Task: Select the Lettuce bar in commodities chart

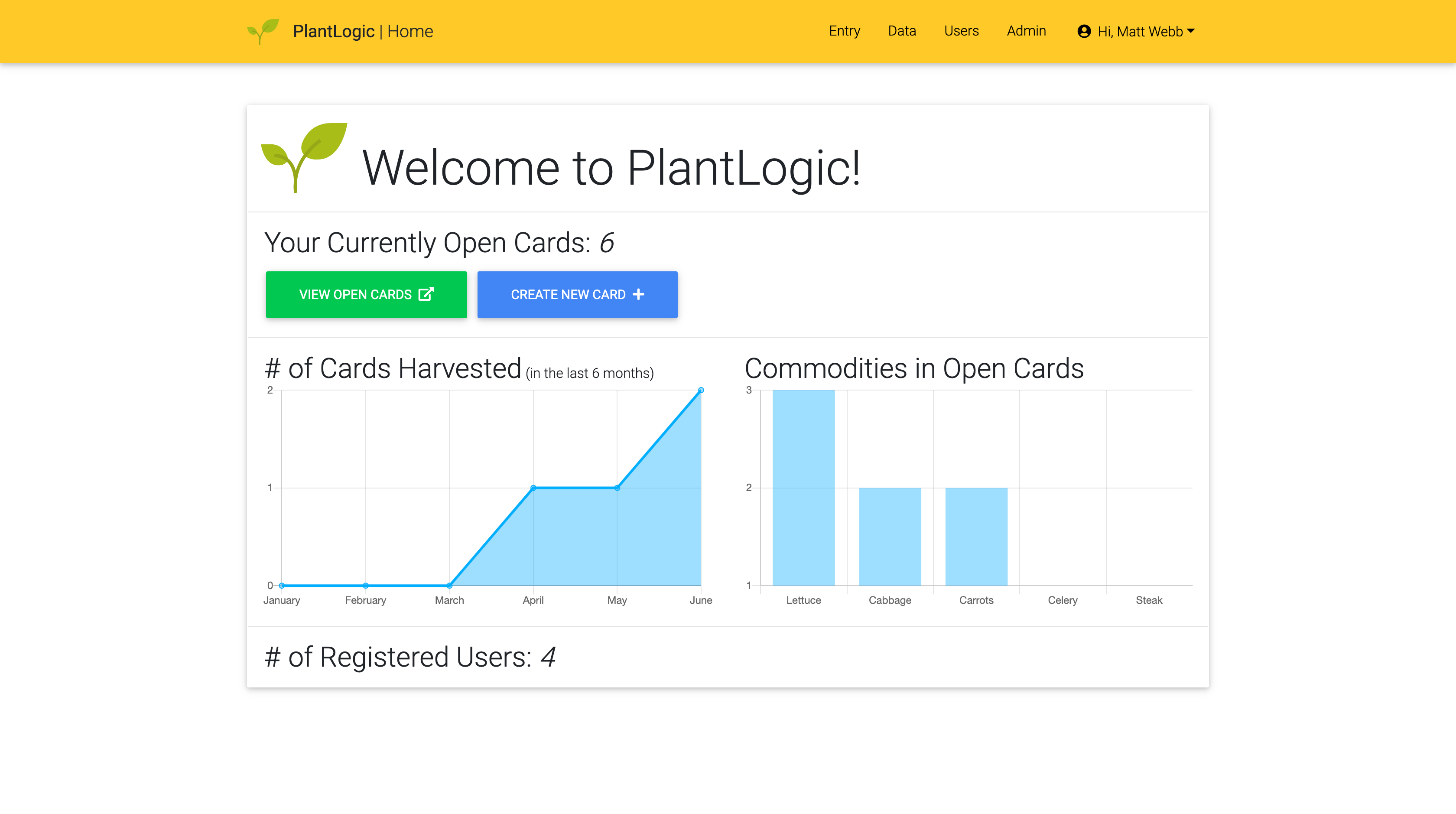Action: (803, 487)
